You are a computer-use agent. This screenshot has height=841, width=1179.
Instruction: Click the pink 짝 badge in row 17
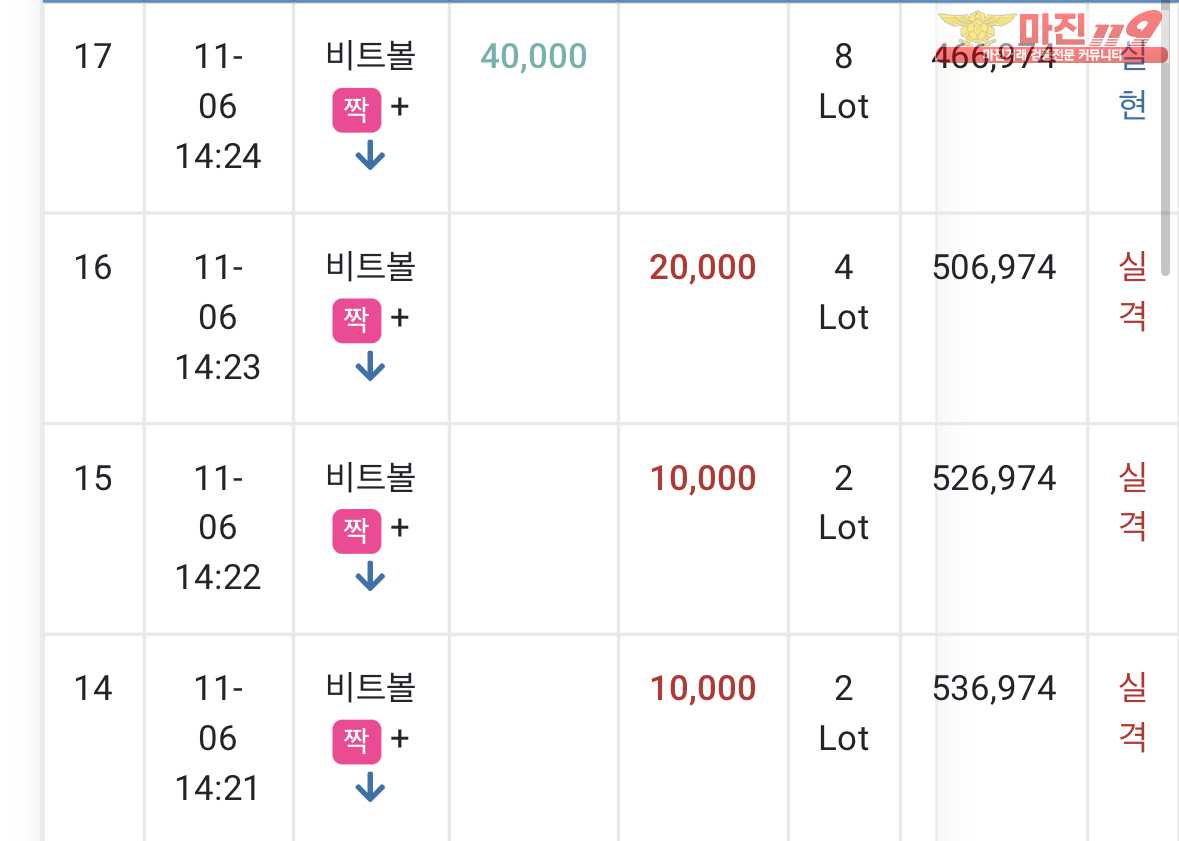(x=356, y=110)
